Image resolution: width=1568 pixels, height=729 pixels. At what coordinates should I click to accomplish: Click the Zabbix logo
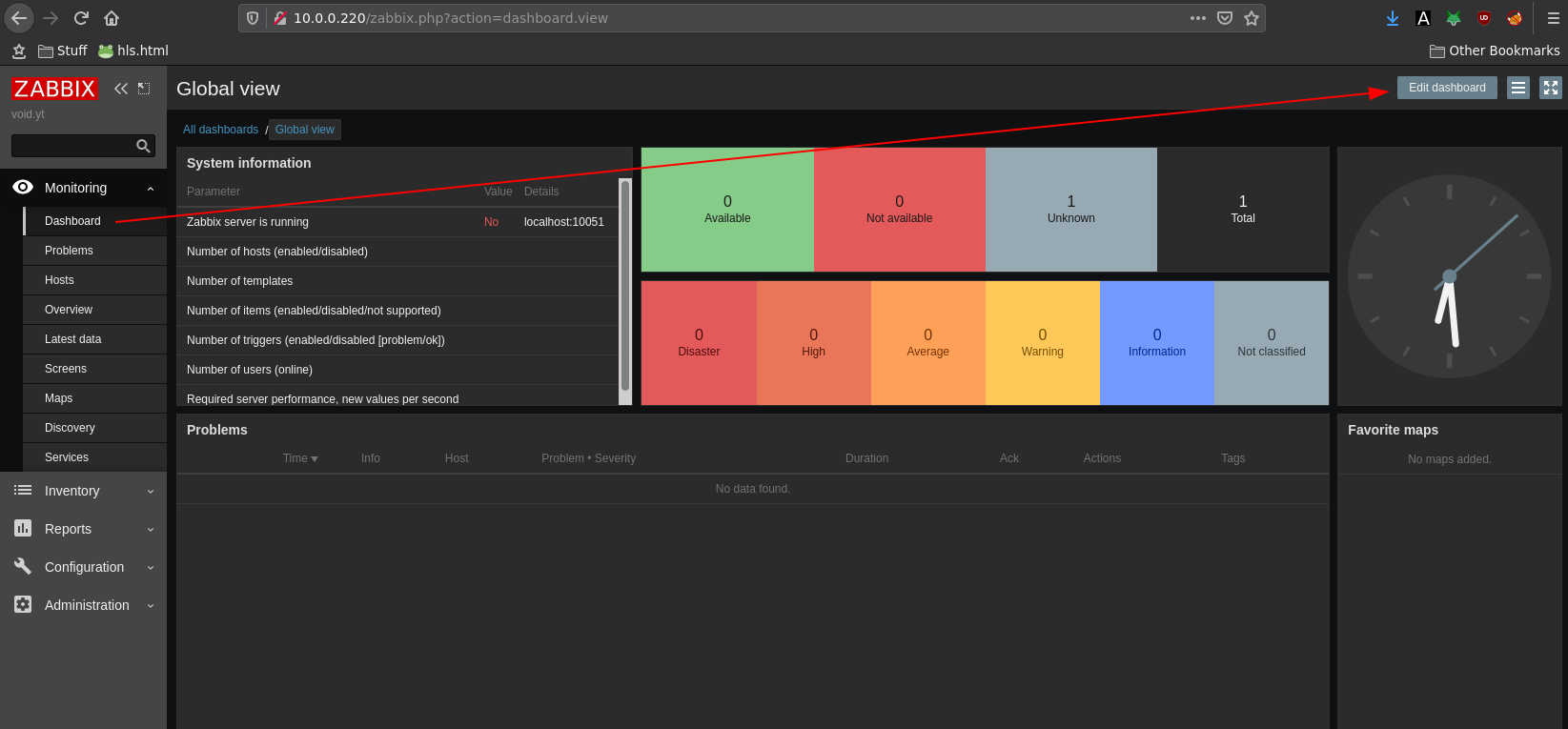(x=54, y=89)
